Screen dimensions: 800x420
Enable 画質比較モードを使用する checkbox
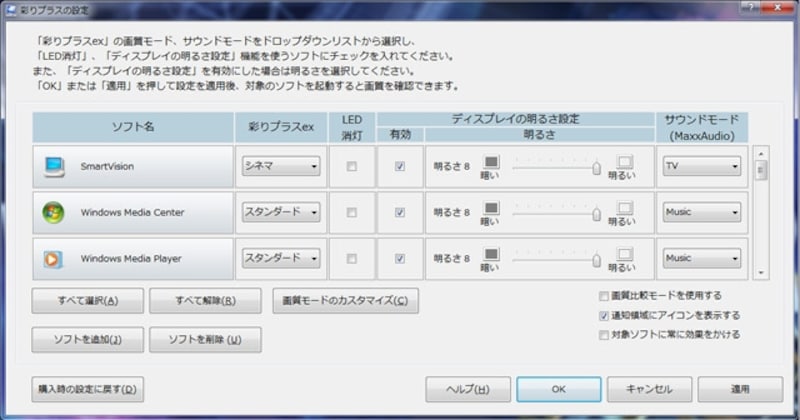coord(604,296)
